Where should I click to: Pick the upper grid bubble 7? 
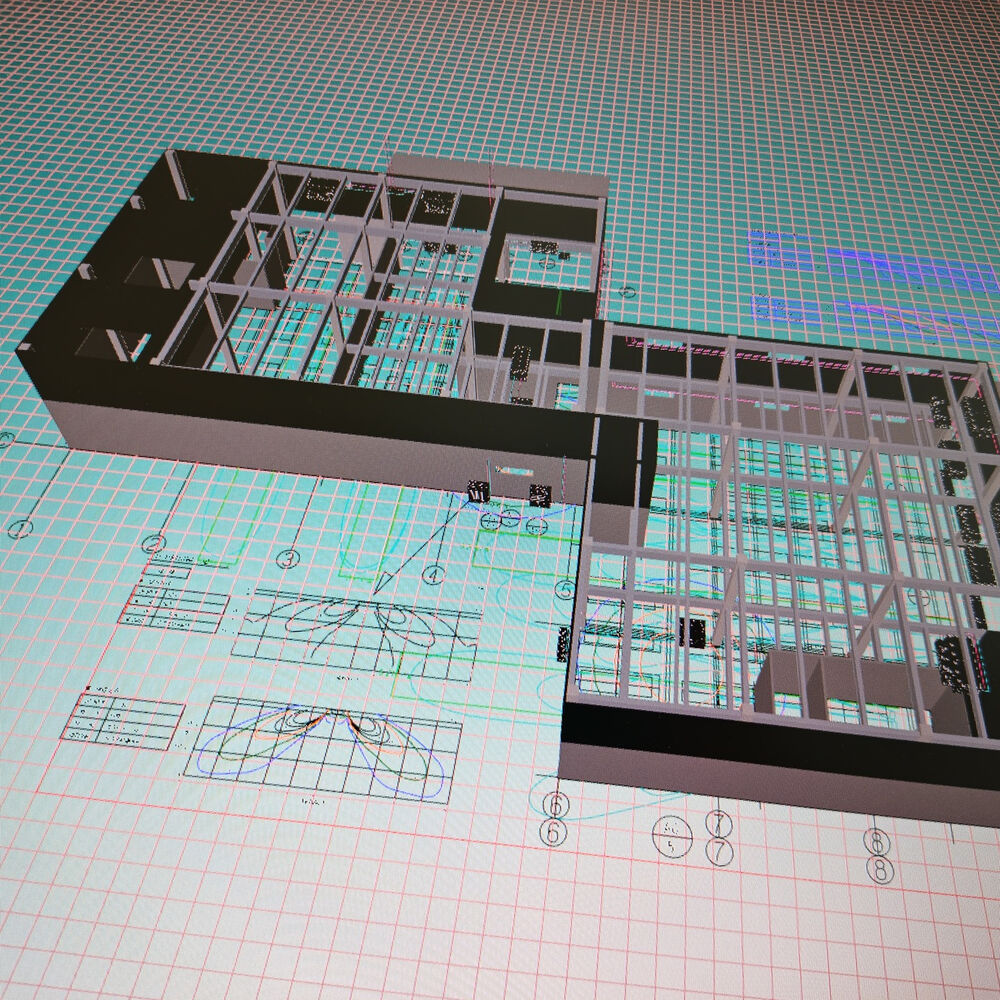pyautogui.click(x=719, y=823)
